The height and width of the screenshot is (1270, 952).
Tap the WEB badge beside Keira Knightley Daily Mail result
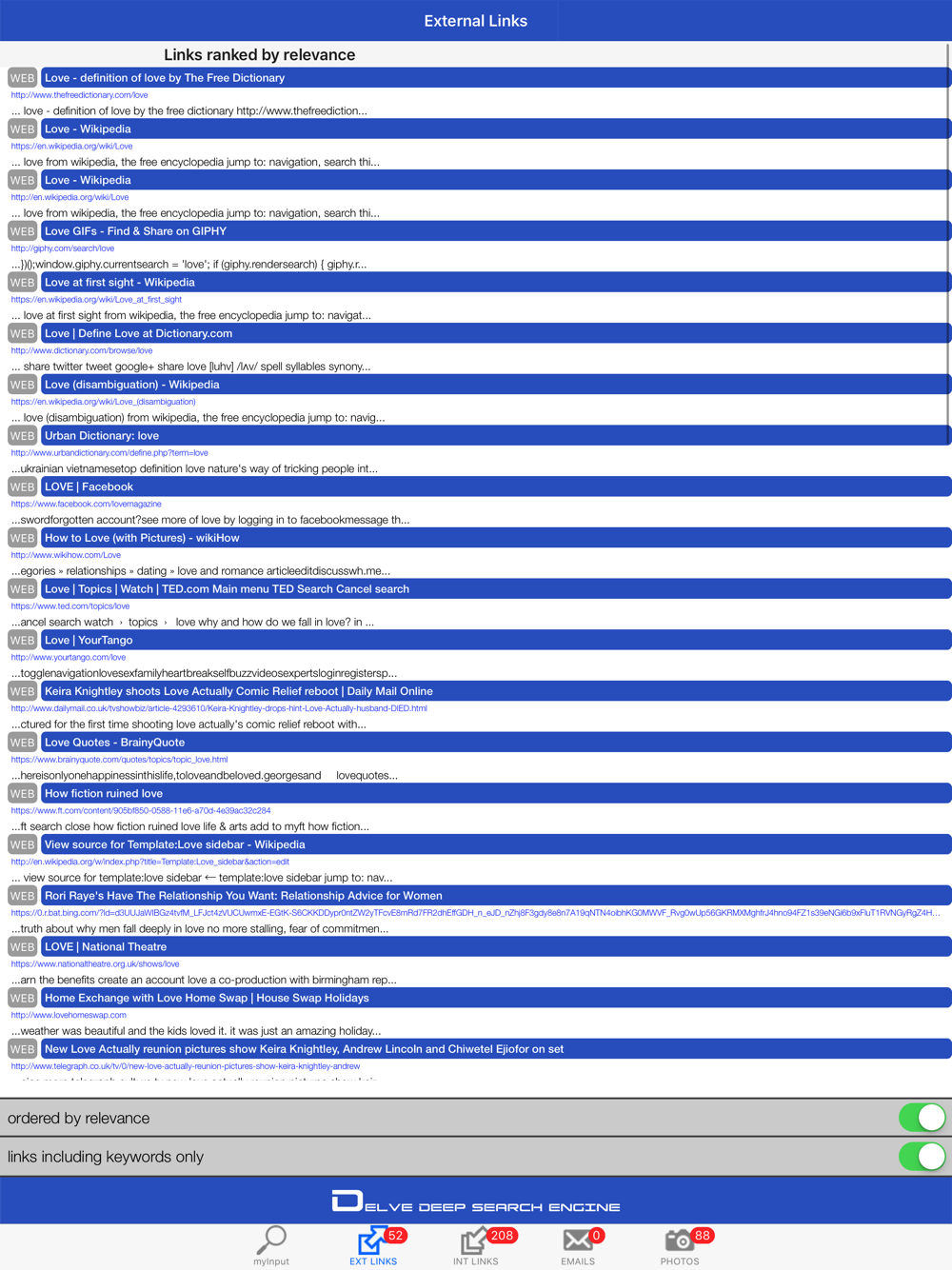22,691
